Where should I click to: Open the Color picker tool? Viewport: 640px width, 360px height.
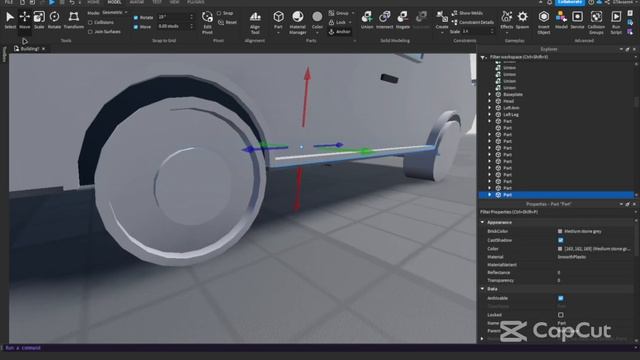pos(317,22)
